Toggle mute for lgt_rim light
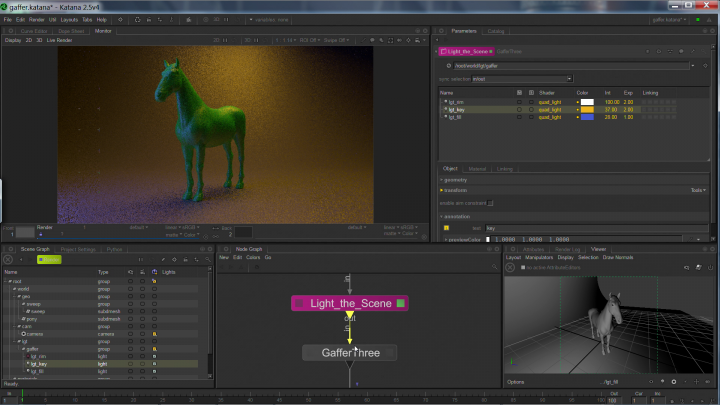 [518, 101]
